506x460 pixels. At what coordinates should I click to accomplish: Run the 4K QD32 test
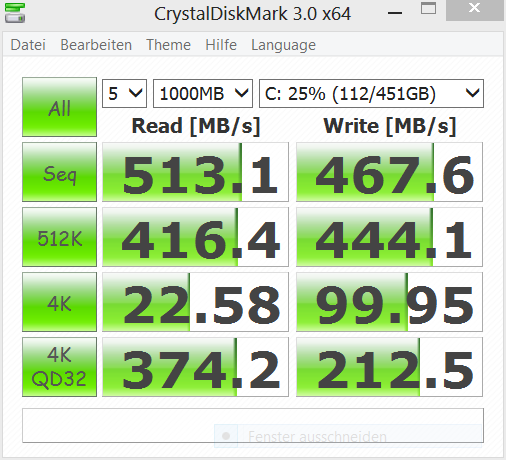point(59,367)
